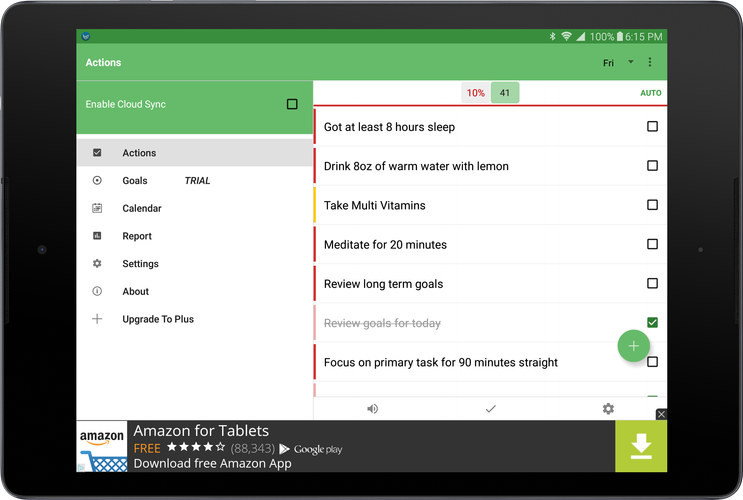
Task: Select the Review goals for today text
Action: 382,323
